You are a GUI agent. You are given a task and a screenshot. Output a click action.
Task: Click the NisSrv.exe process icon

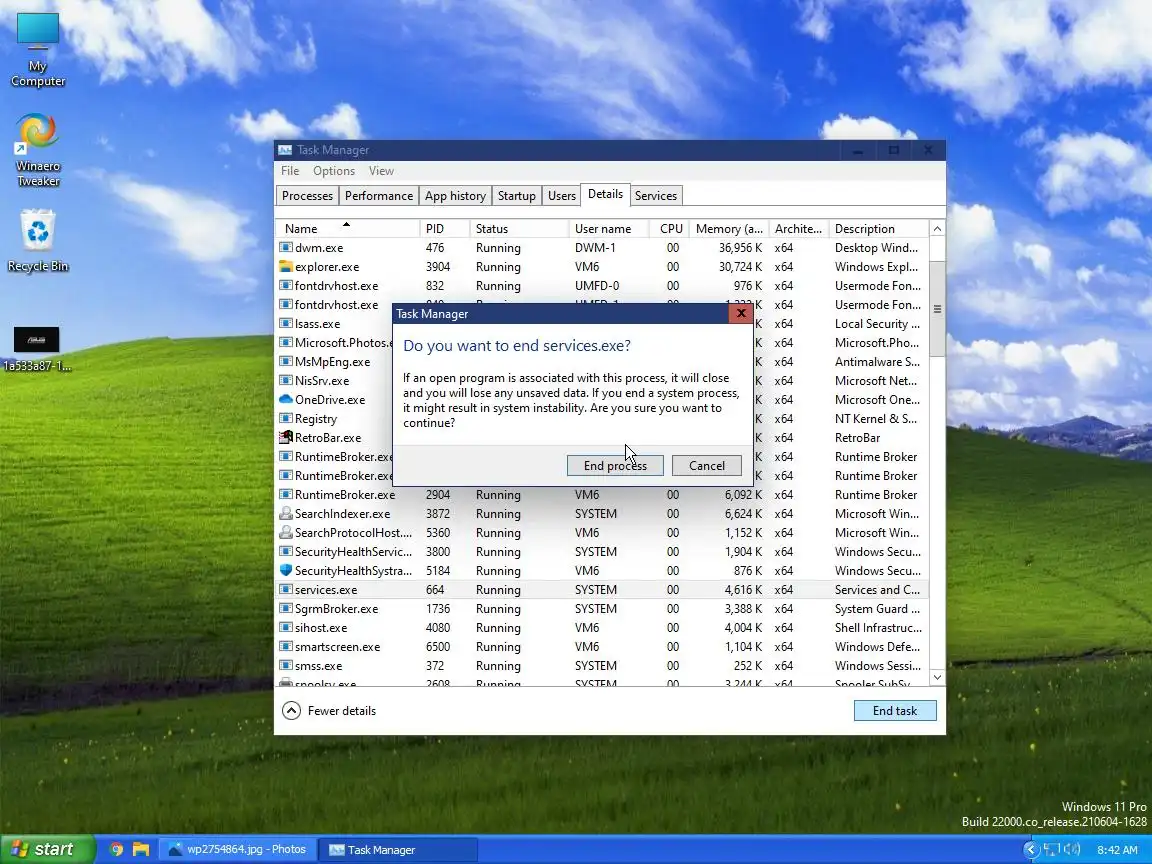(286, 381)
